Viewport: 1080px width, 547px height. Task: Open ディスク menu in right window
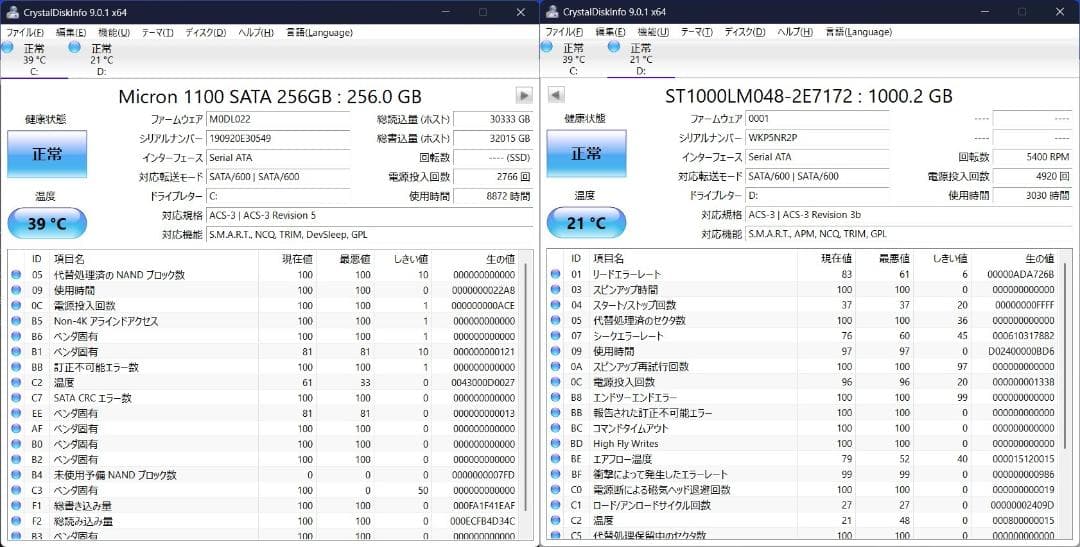pos(745,32)
